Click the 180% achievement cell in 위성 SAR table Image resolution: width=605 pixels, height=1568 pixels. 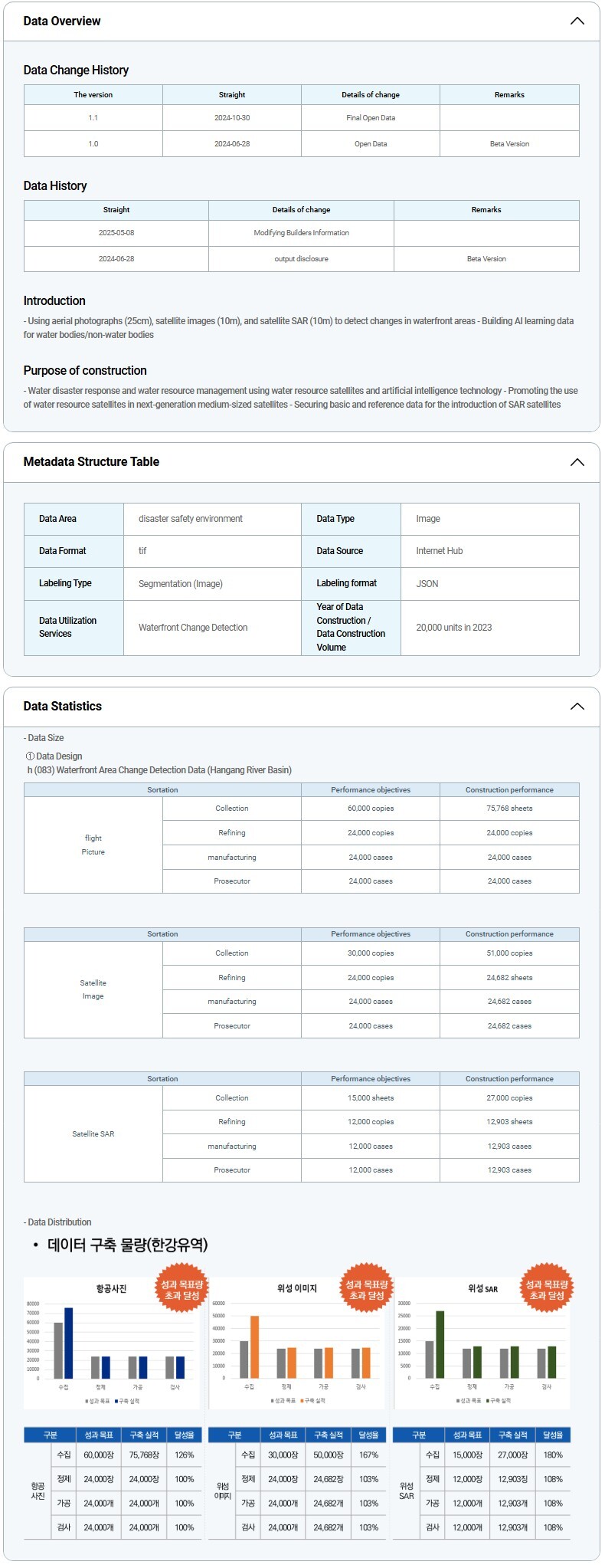(553, 1455)
